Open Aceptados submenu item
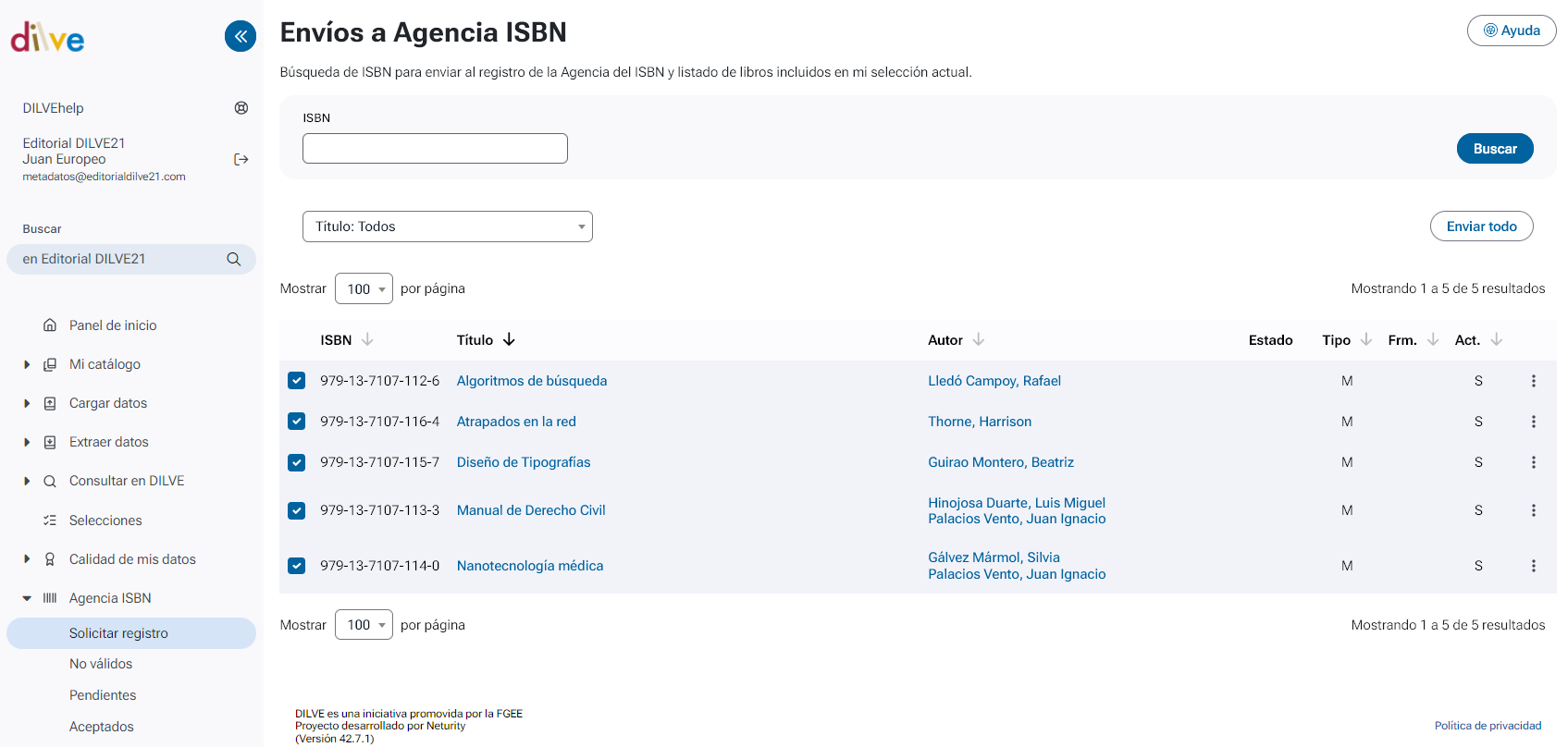This screenshot has width=1568, height=747. coord(102,727)
